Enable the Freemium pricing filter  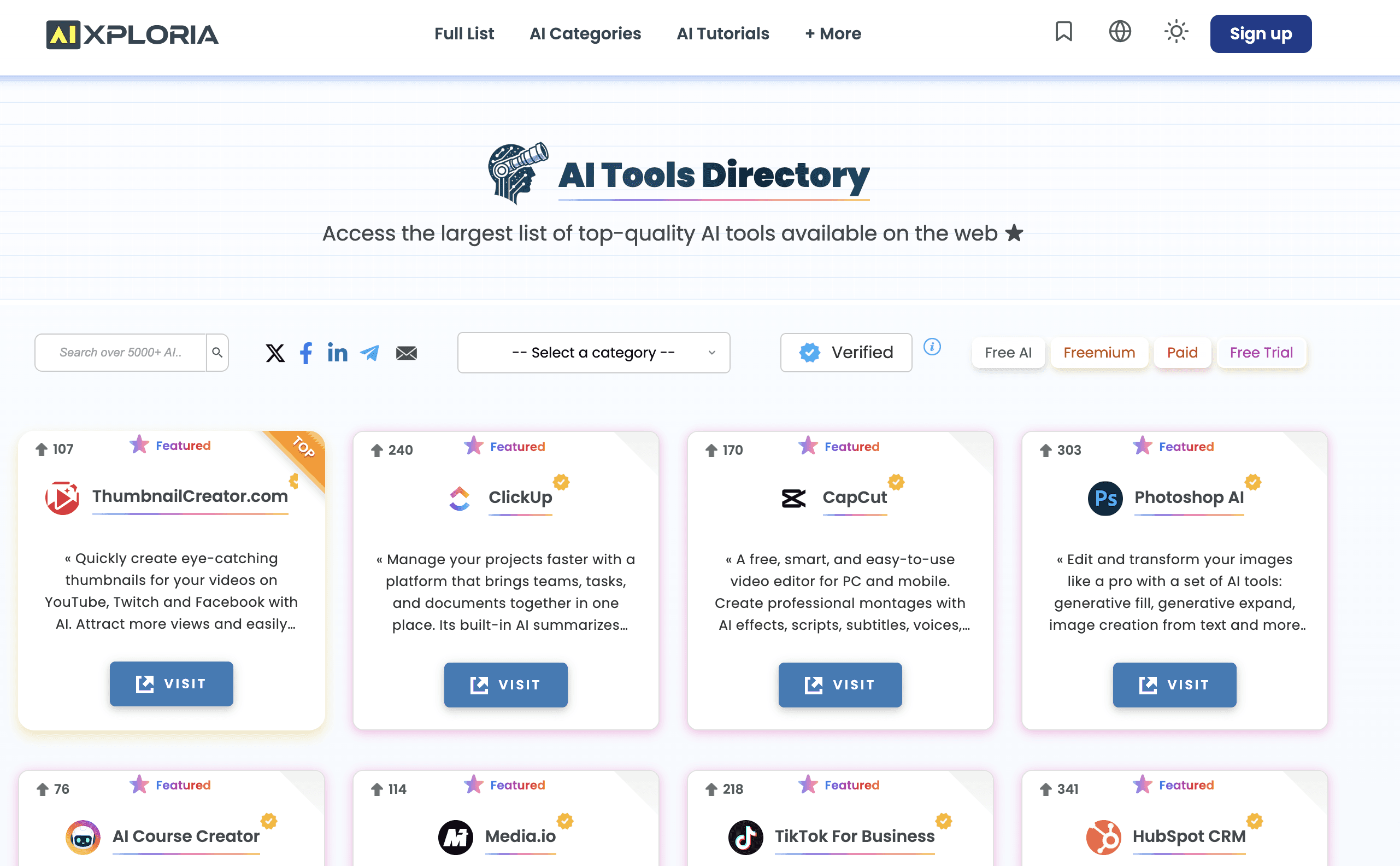(x=1099, y=352)
